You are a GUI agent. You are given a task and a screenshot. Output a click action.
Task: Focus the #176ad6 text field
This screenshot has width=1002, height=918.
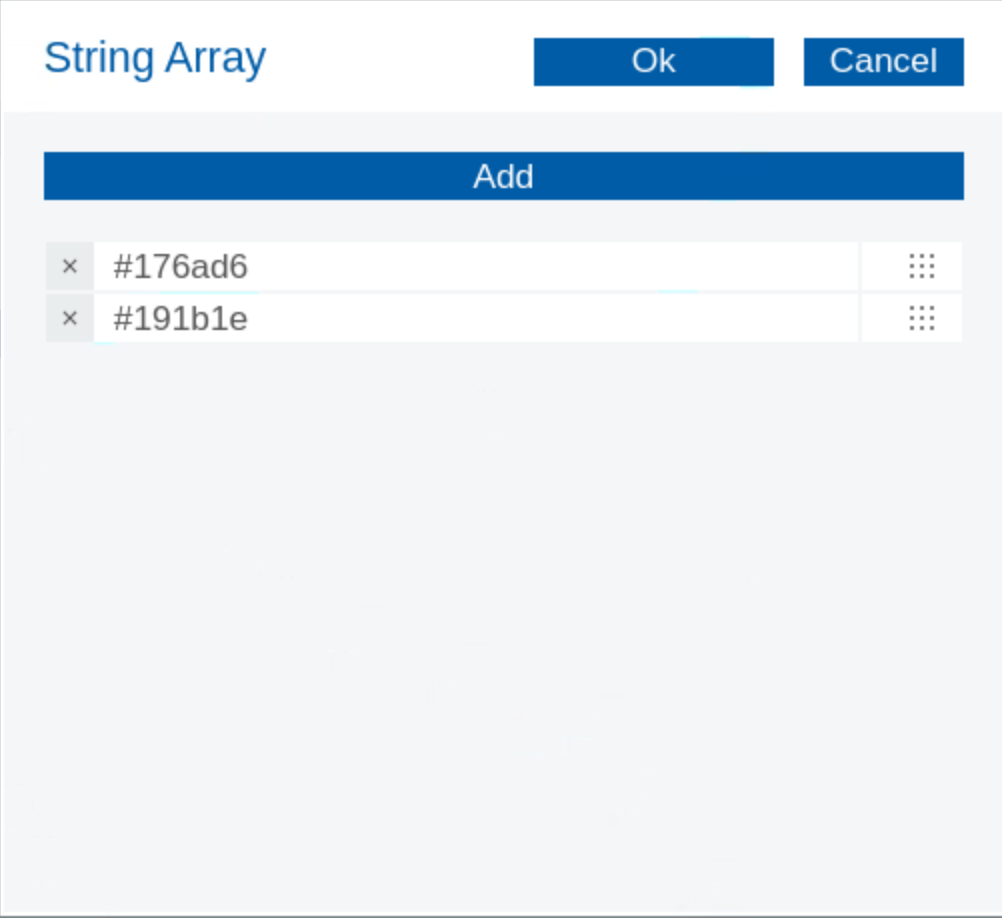[x=475, y=267]
